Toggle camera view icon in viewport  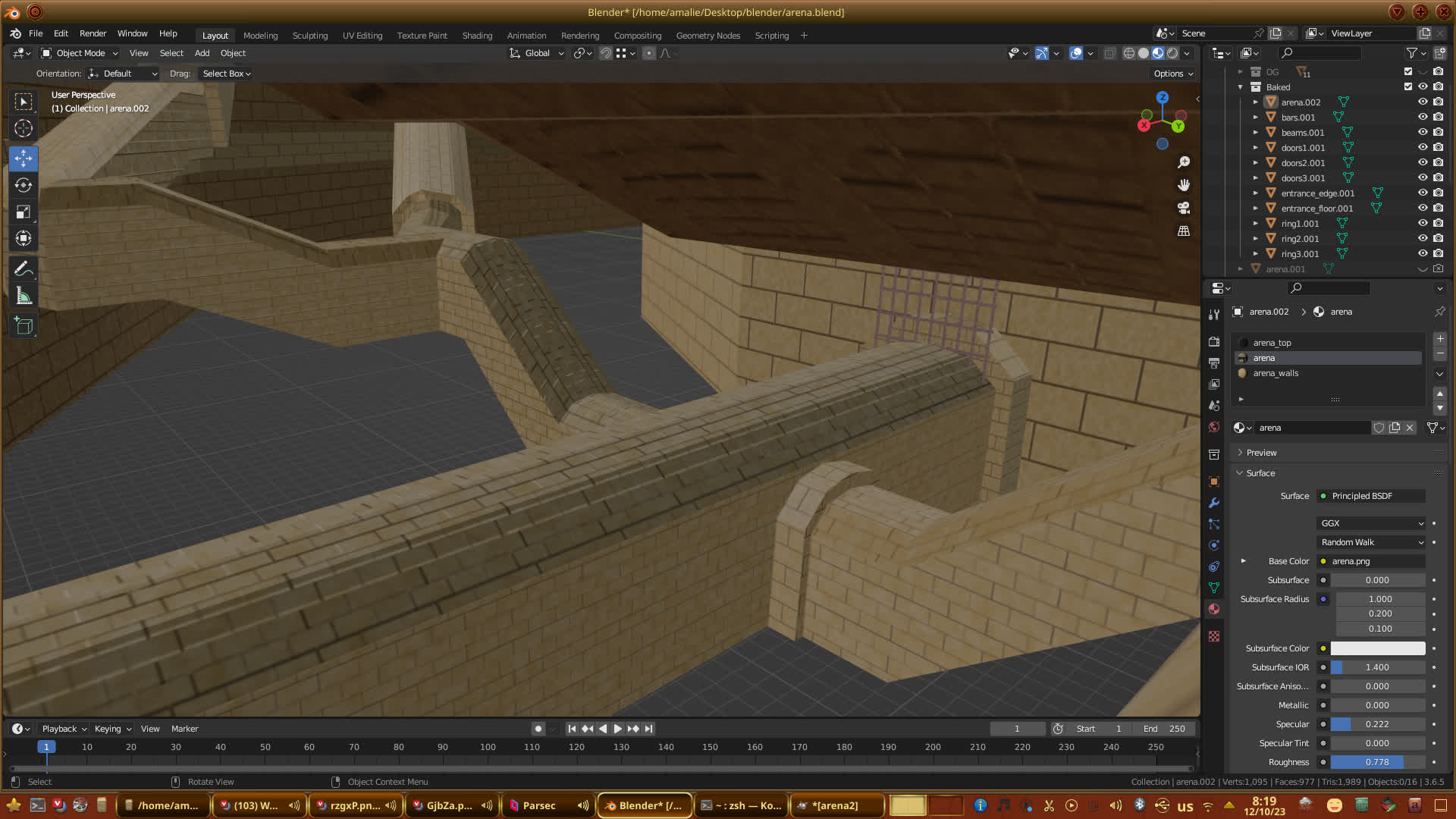tap(1183, 208)
